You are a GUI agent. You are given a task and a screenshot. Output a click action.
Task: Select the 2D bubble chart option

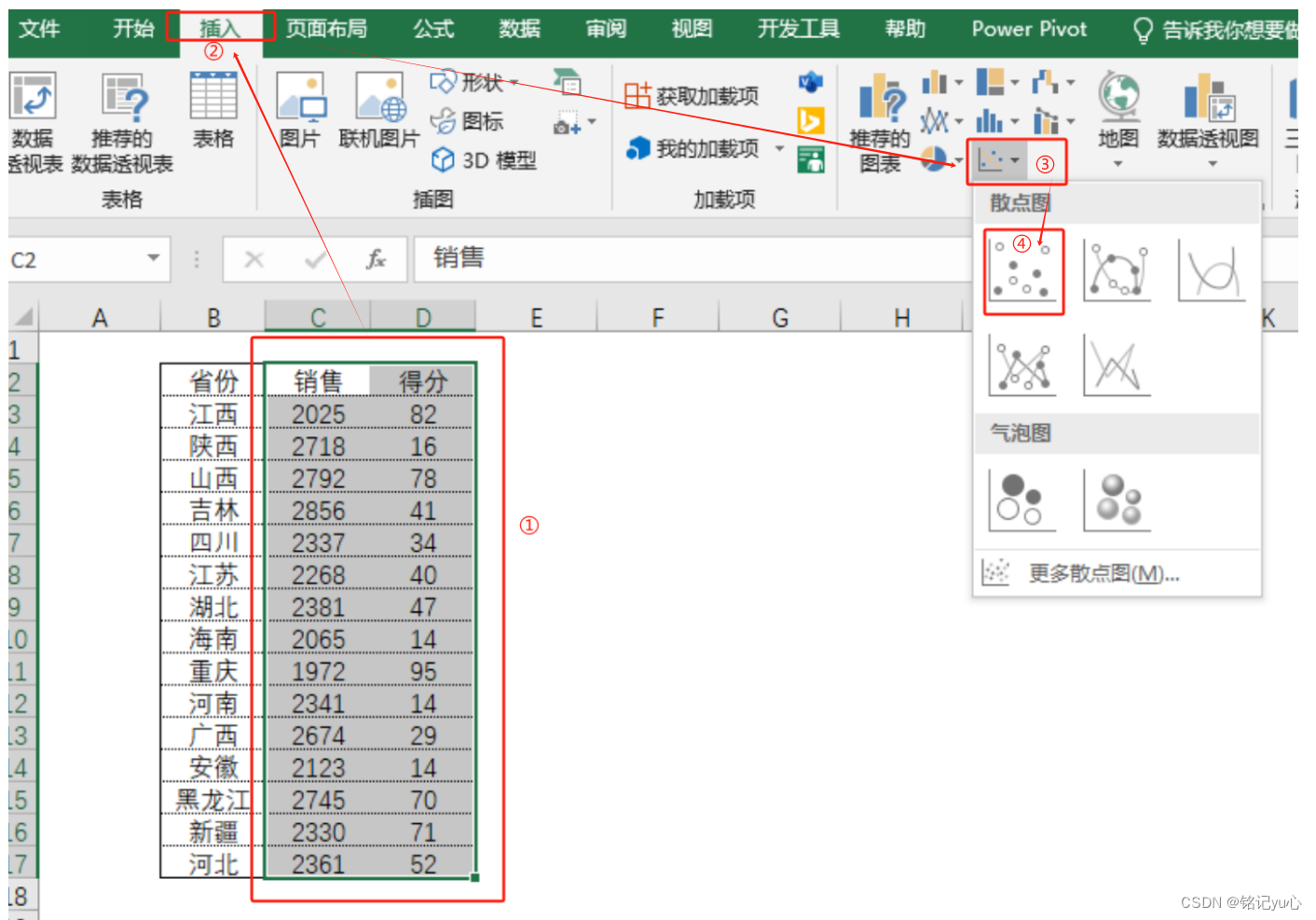pos(1022,501)
